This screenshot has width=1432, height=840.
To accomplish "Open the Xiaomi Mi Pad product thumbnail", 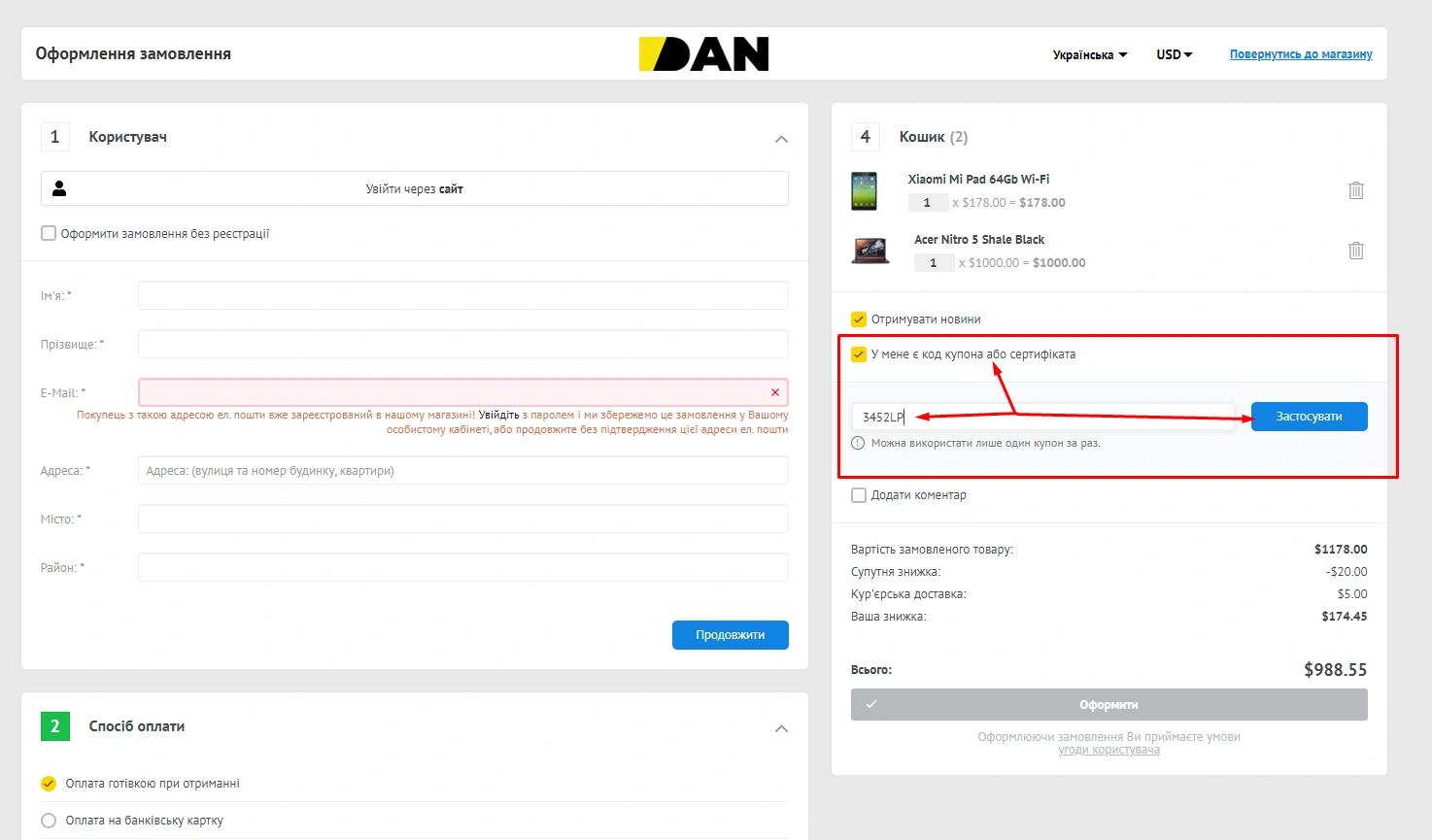I will (864, 191).
